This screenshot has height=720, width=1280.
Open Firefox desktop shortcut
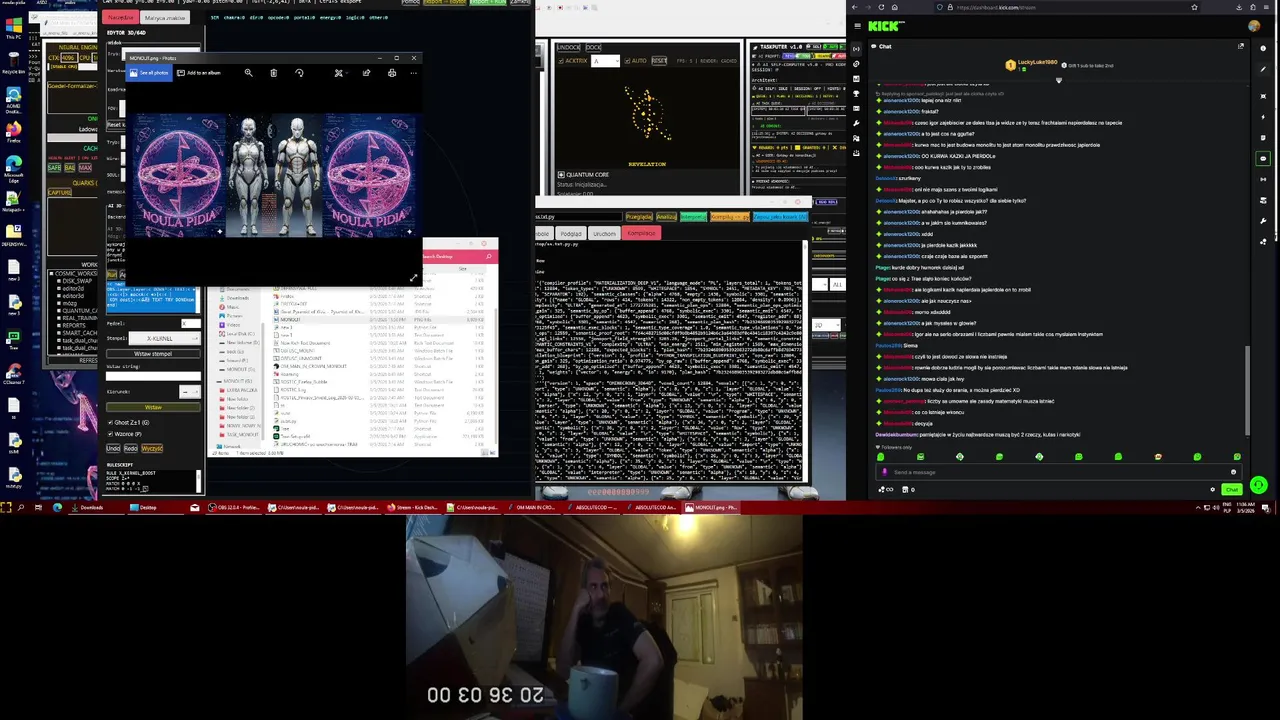(x=13, y=131)
